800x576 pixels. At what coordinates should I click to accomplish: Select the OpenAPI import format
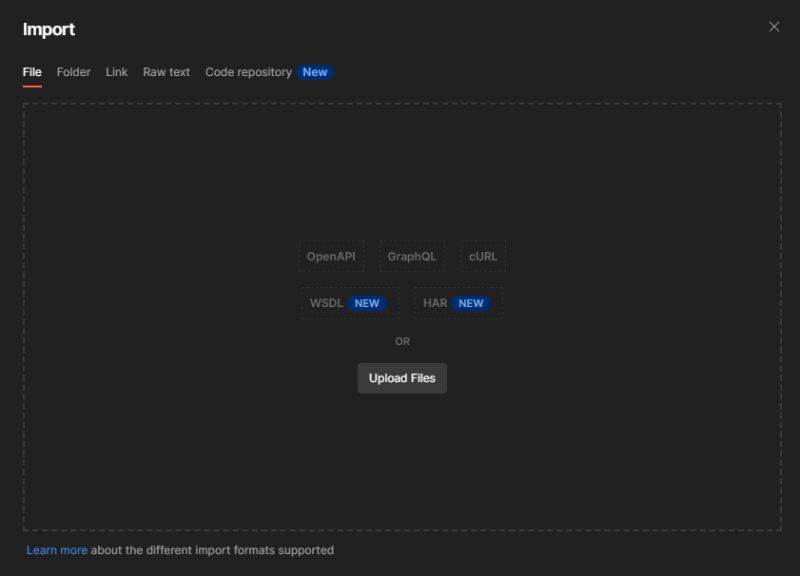tap(330, 256)
